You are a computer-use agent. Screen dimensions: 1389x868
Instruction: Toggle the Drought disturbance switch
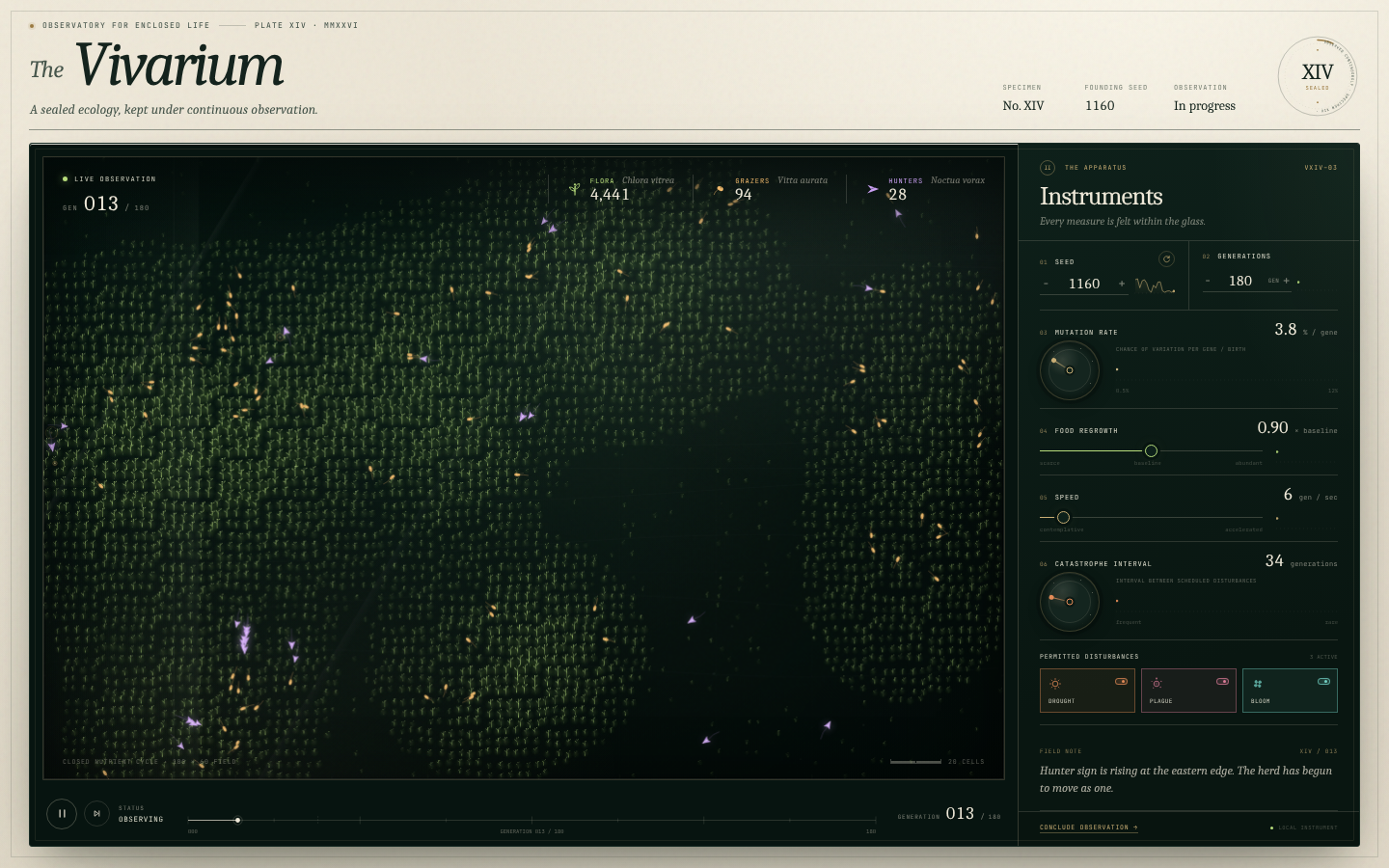point(1121,681)
